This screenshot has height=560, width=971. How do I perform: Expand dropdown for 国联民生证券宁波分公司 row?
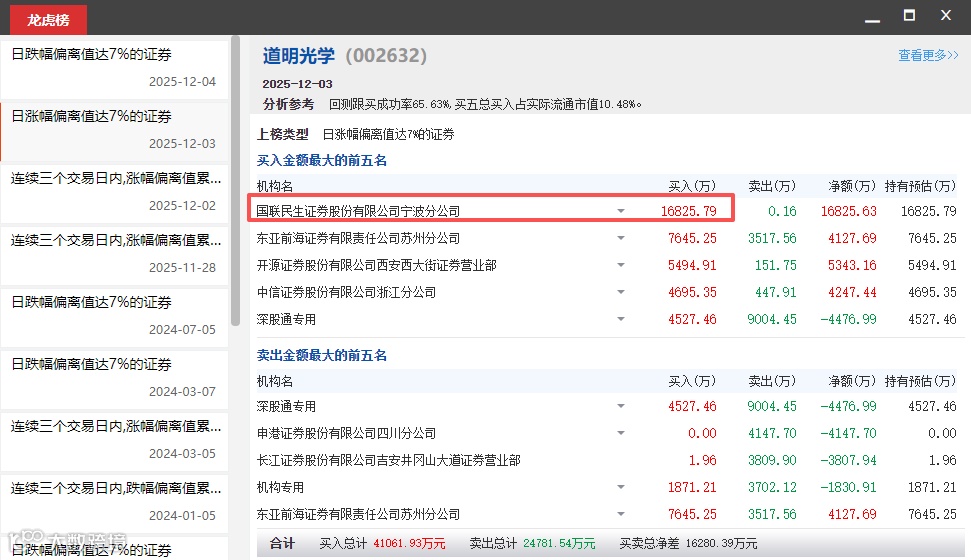point(620,211)
